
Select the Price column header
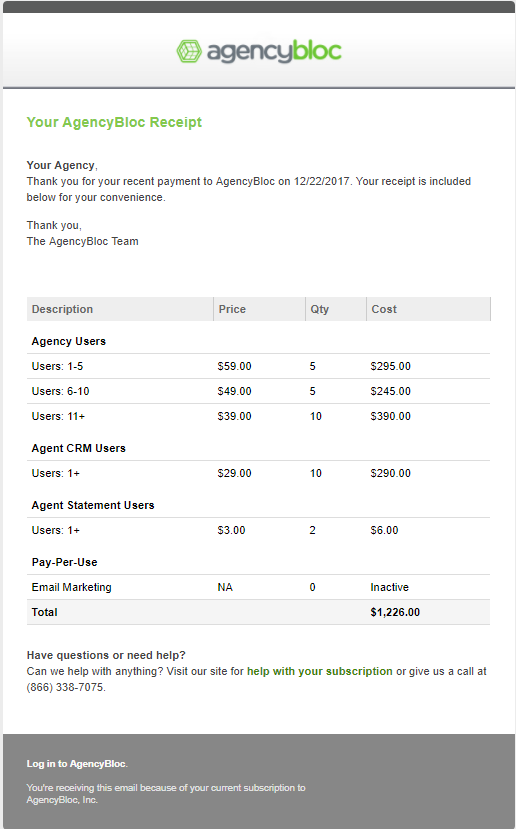pos(232,309)
